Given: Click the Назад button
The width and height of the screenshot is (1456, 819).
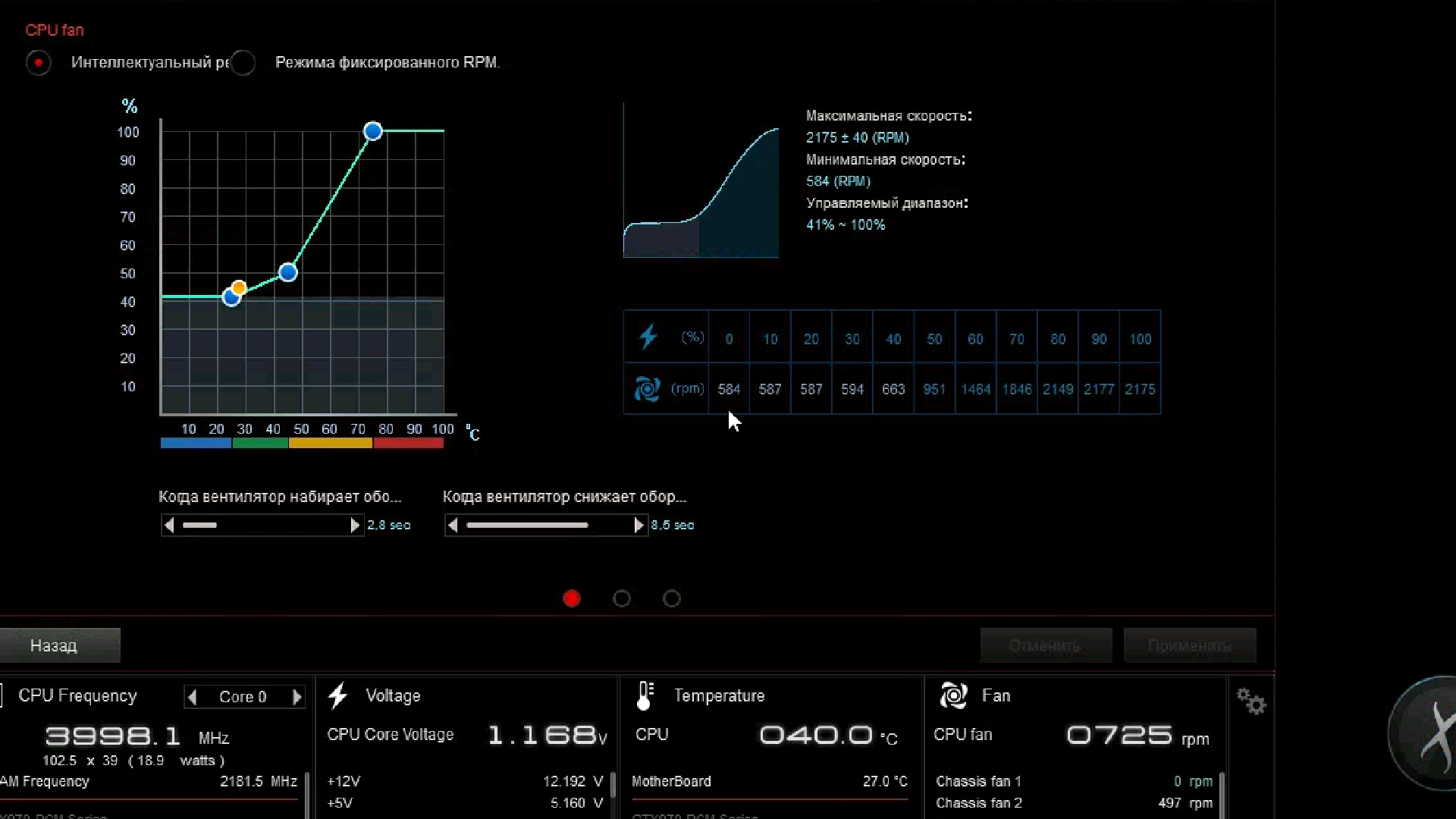Looking at the screenshot, I should tap(59, 645).
